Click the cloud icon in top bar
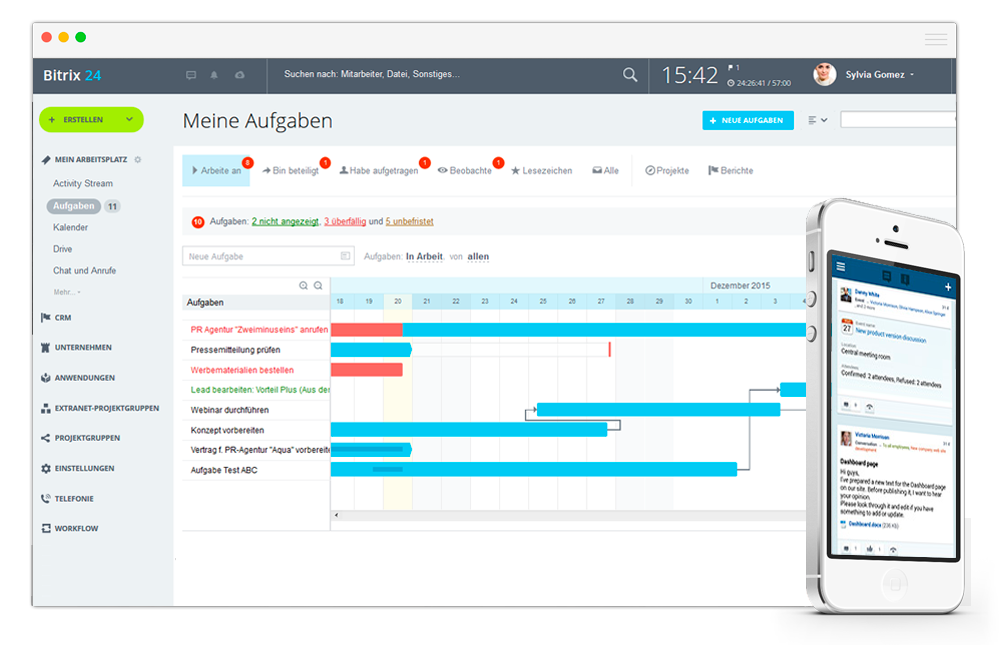1000x645 pixels. click(239, 75)
